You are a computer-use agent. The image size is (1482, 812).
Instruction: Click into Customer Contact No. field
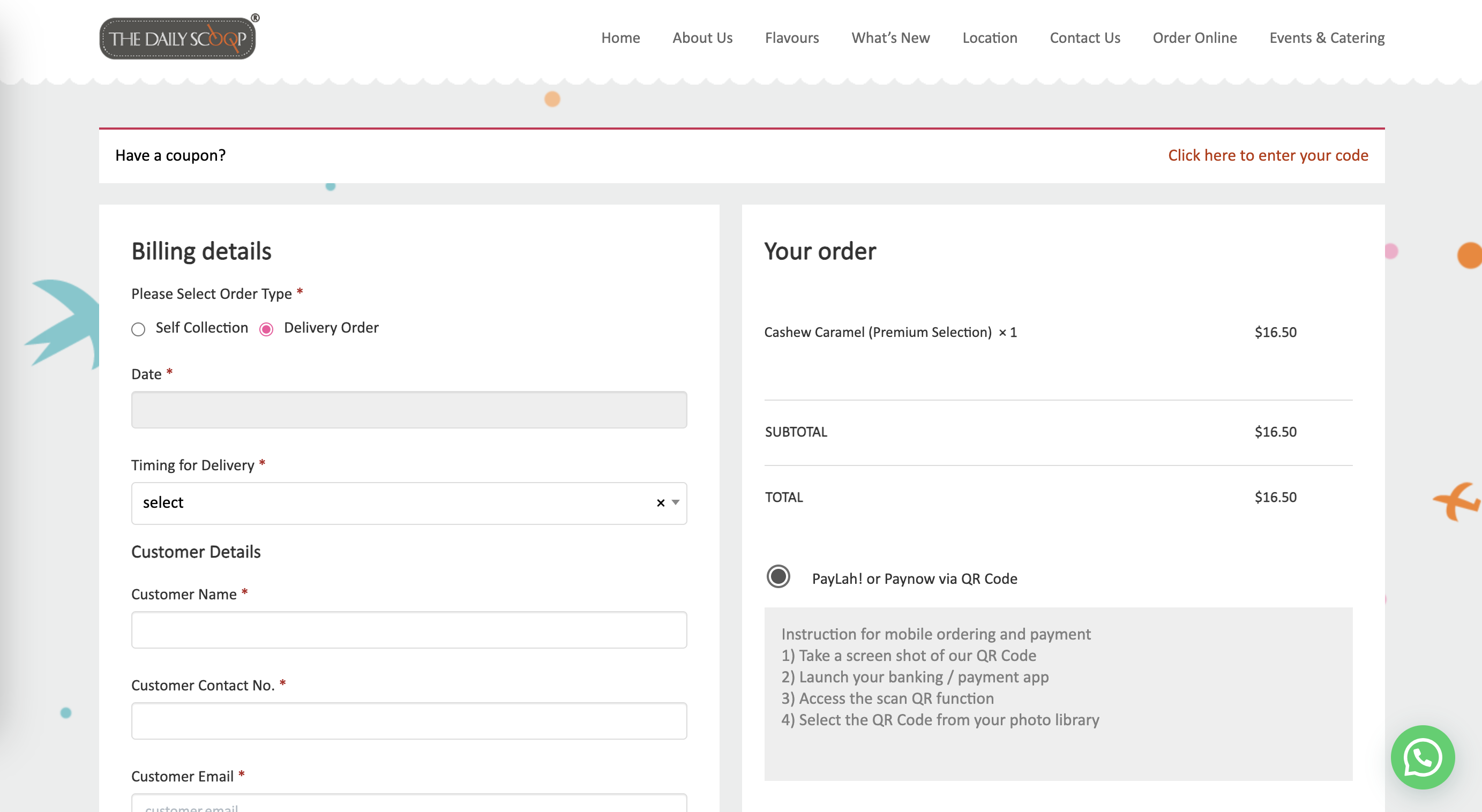pyautogui.click(x=408, y=720)
